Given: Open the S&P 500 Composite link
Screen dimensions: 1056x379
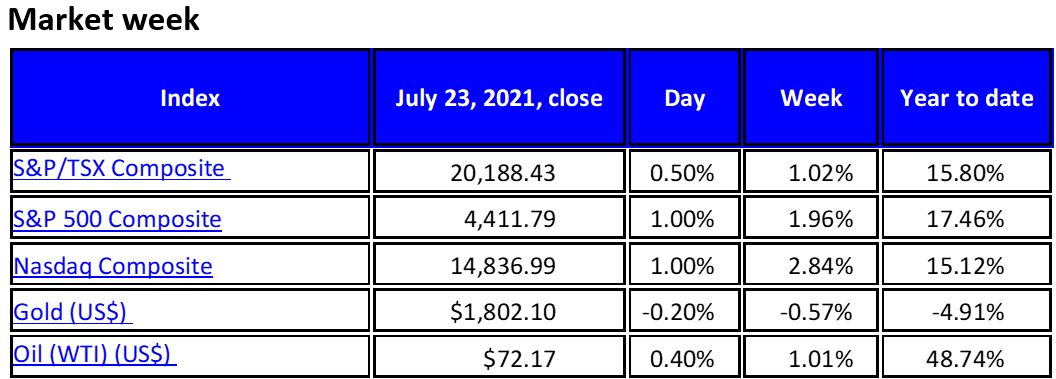Looking at the screenshot, I should [117, 219].
